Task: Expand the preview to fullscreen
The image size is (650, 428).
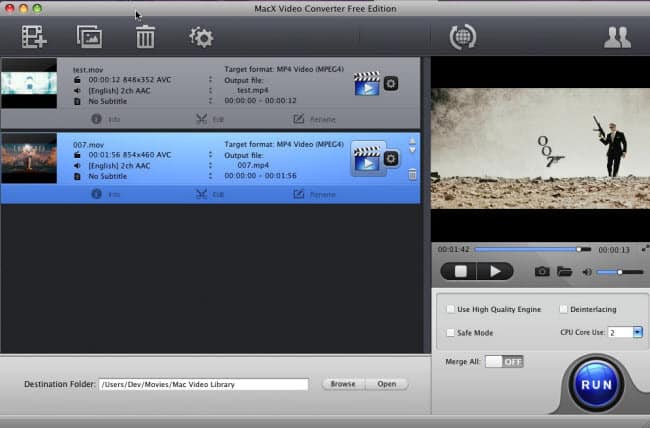Action: 645,249
